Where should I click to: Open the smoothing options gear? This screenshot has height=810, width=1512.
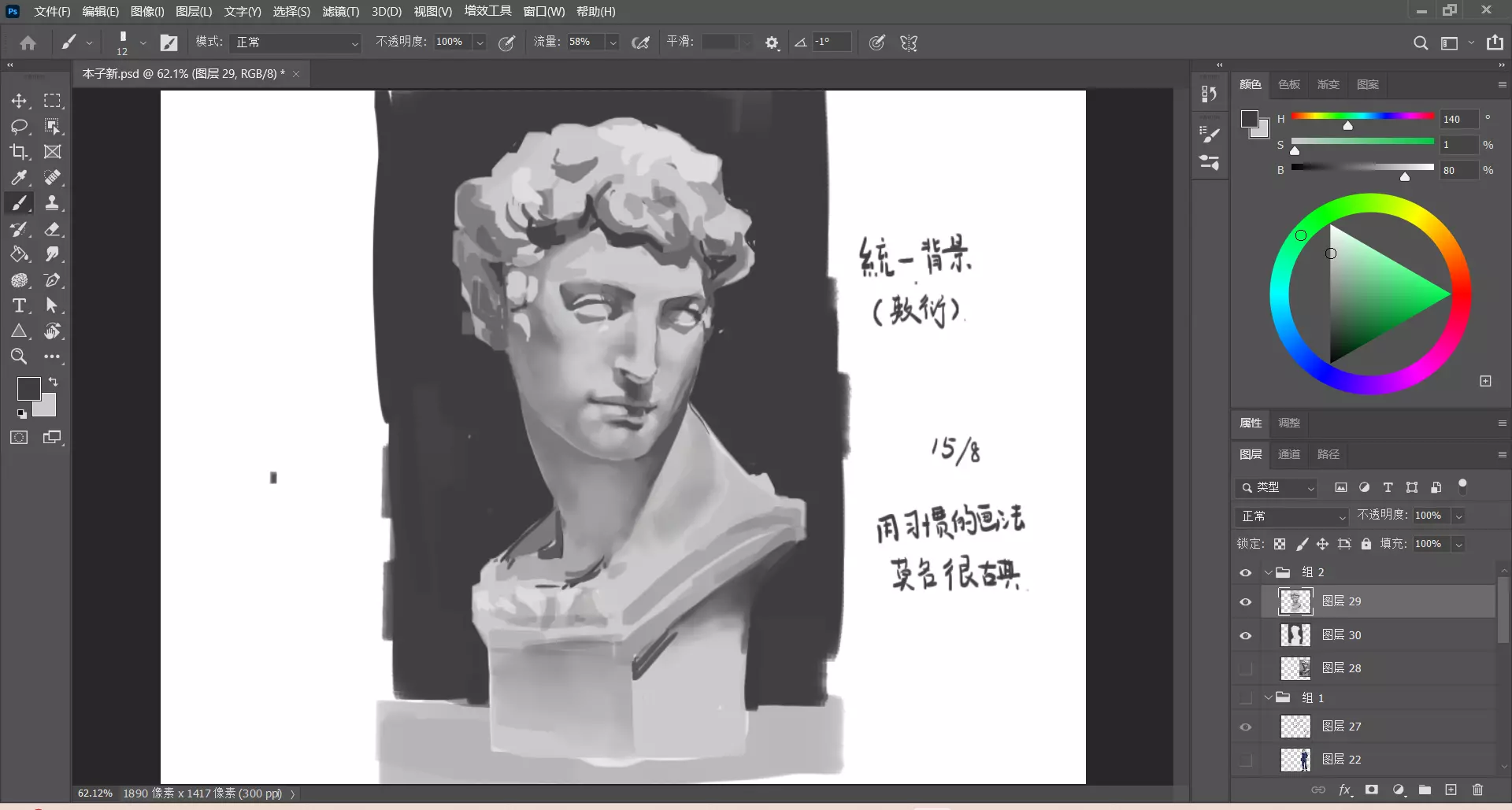pos(772,43)
